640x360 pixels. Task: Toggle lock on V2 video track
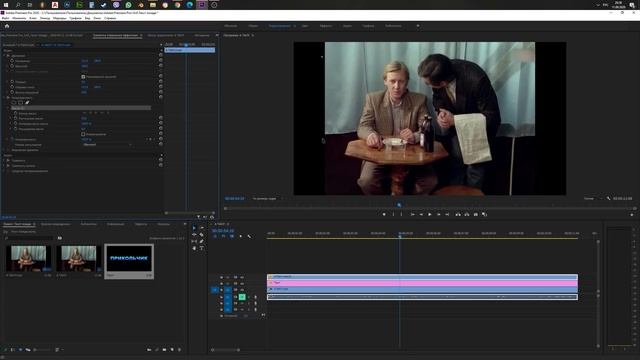(x=221, y=284)
